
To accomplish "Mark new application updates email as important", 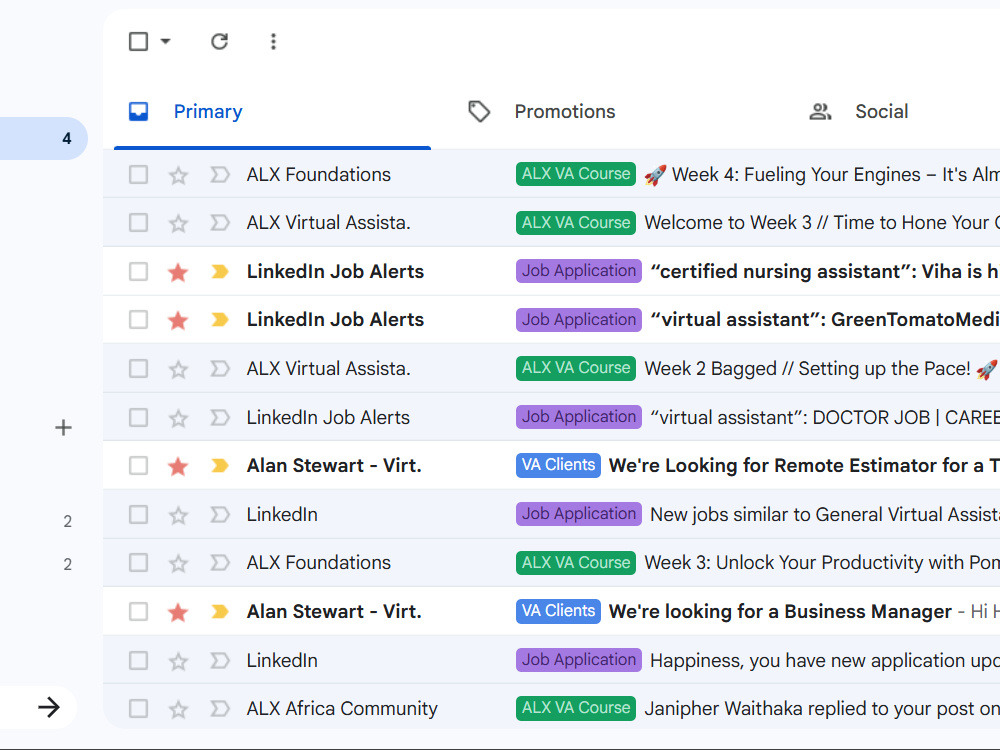I will [x=219, y=660].
